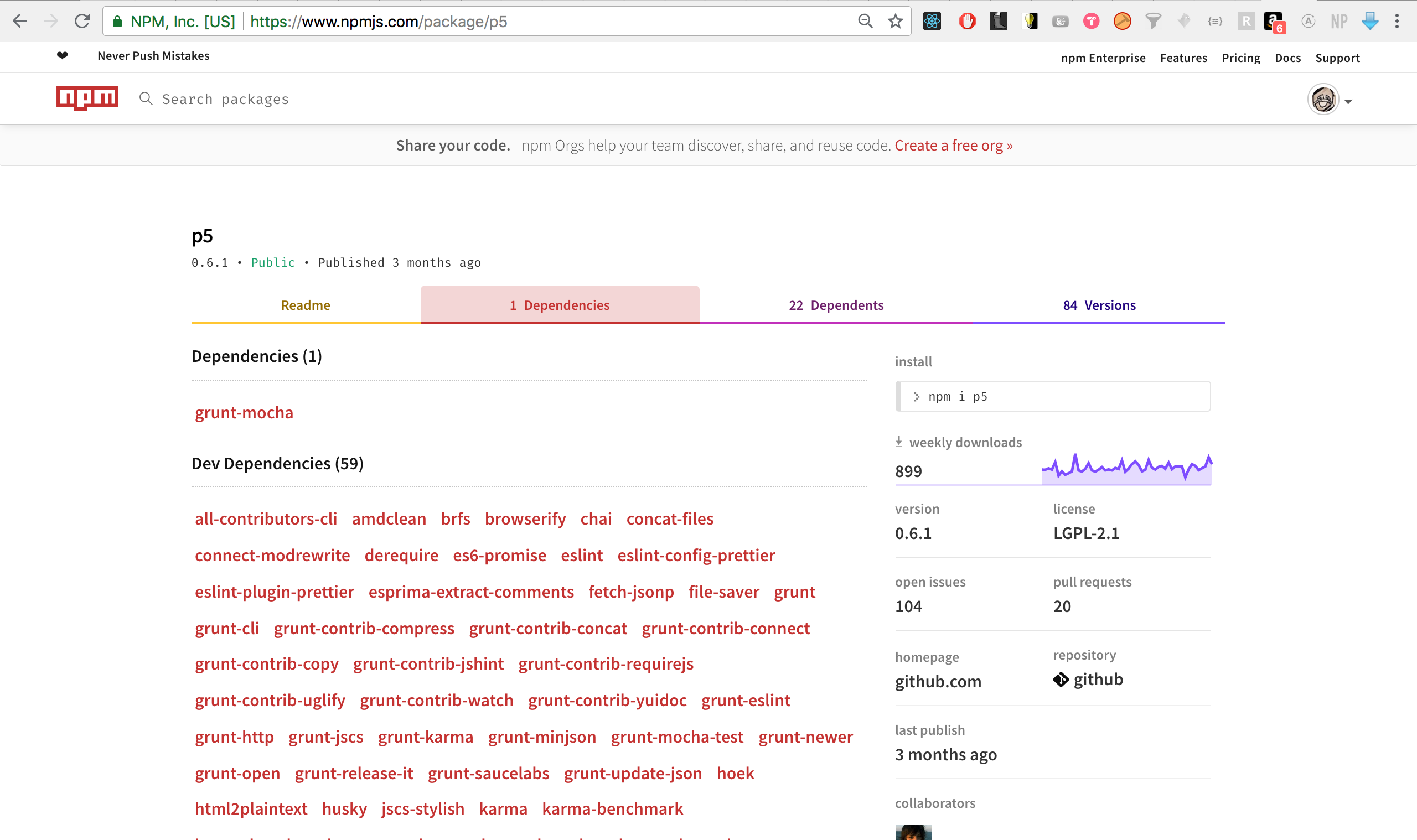Screen dimensions: 1417x840
Task: Click the Create a free org link
Action: click(953, 146)
